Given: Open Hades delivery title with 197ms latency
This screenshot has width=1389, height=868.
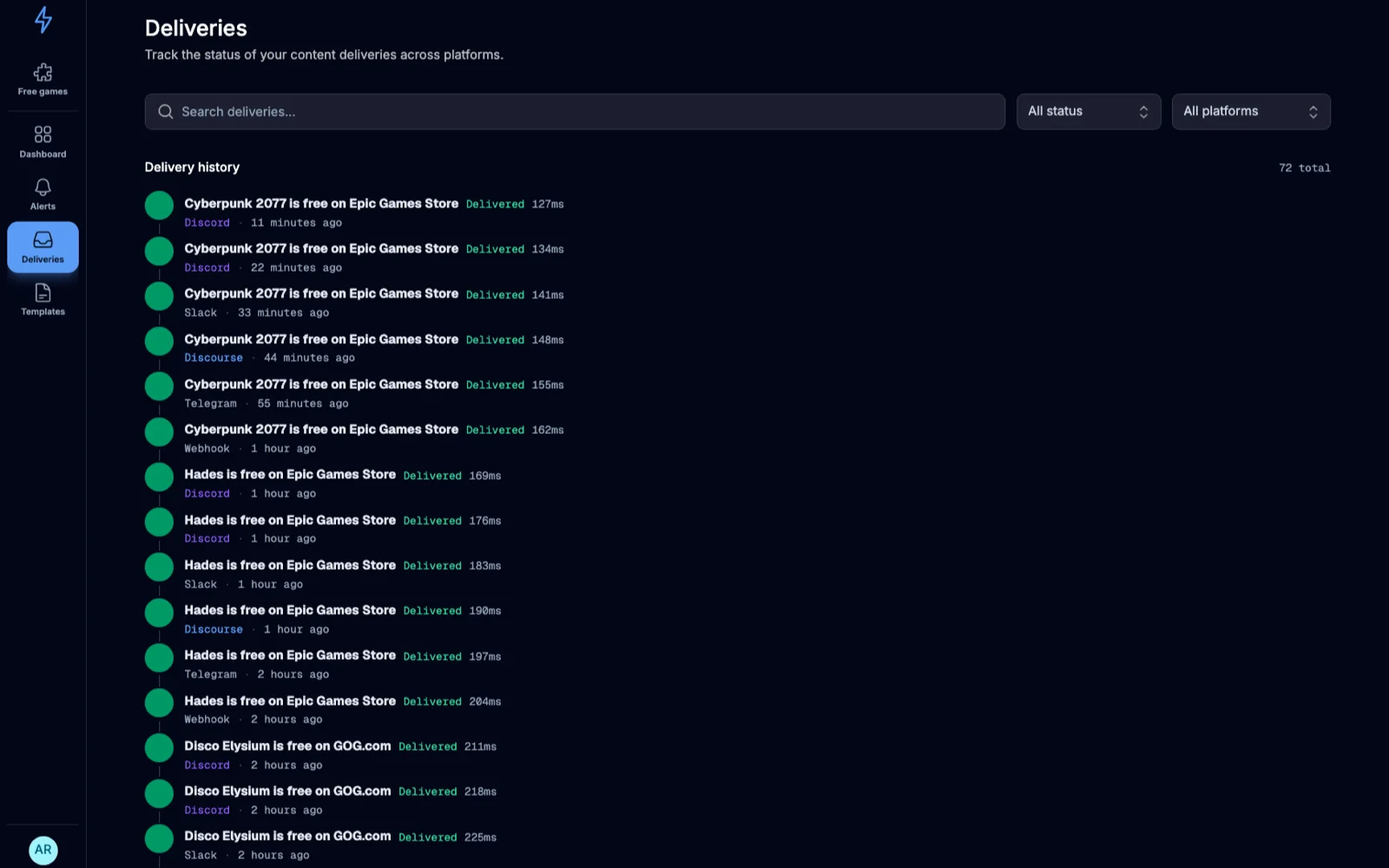Looking at the screenshot, I should click(290, 656).
